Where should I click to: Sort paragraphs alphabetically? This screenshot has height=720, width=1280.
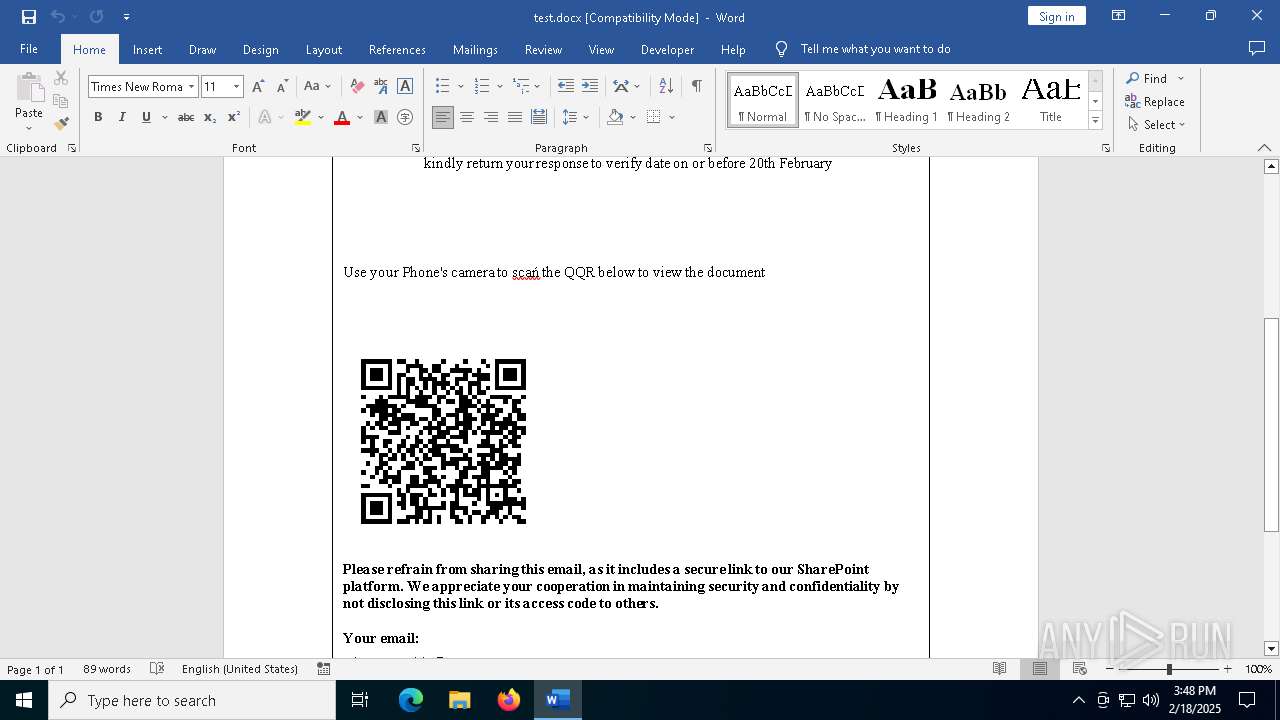[666, 87]
